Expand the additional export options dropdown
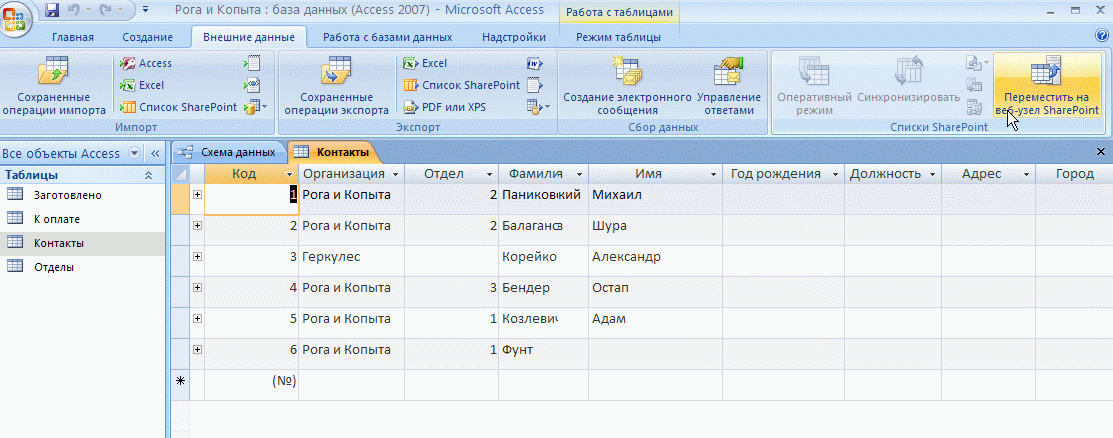 pyautogui.click(x=538, y=107)
